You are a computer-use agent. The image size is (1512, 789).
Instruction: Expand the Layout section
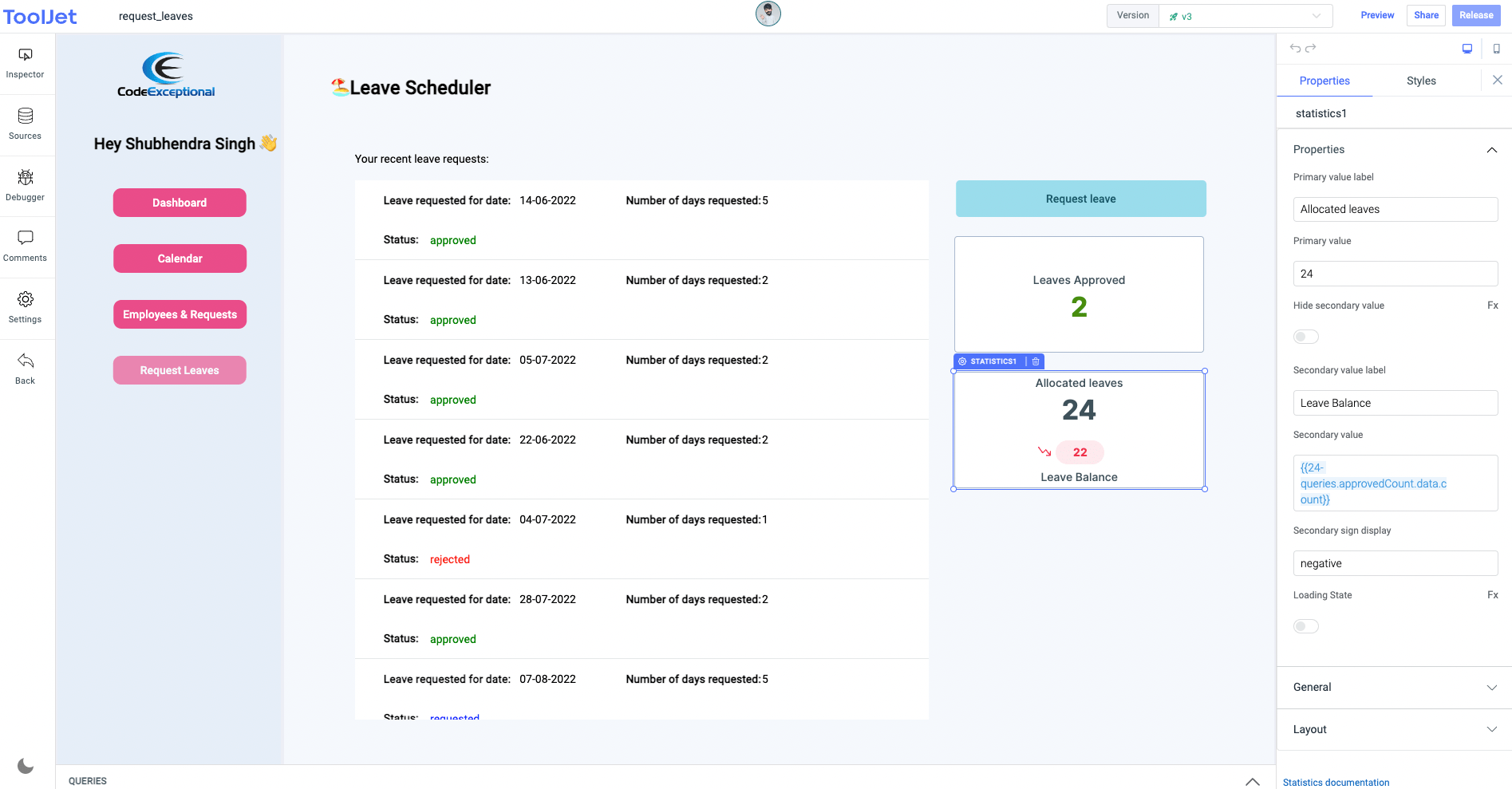[x=1393, y=729]
